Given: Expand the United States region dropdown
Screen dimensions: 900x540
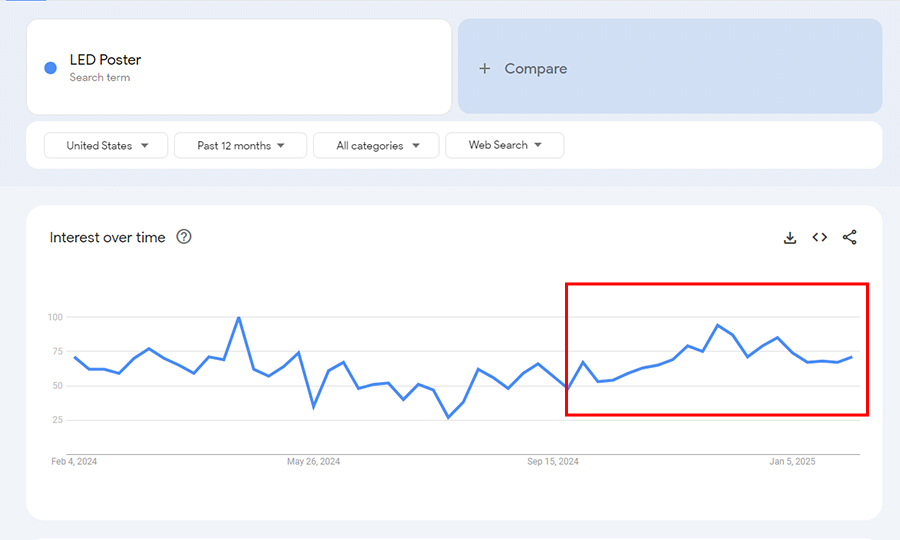Looking at the screenshot, I should click(108, 146).
